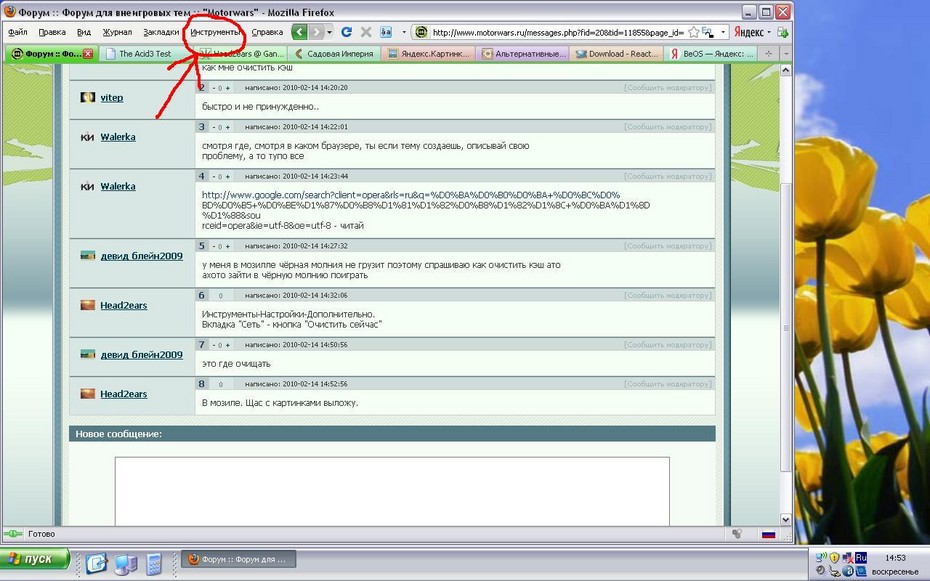Close the active Форум tab
Viewport: 930px width, 581px height.
[x=88, y=53]
